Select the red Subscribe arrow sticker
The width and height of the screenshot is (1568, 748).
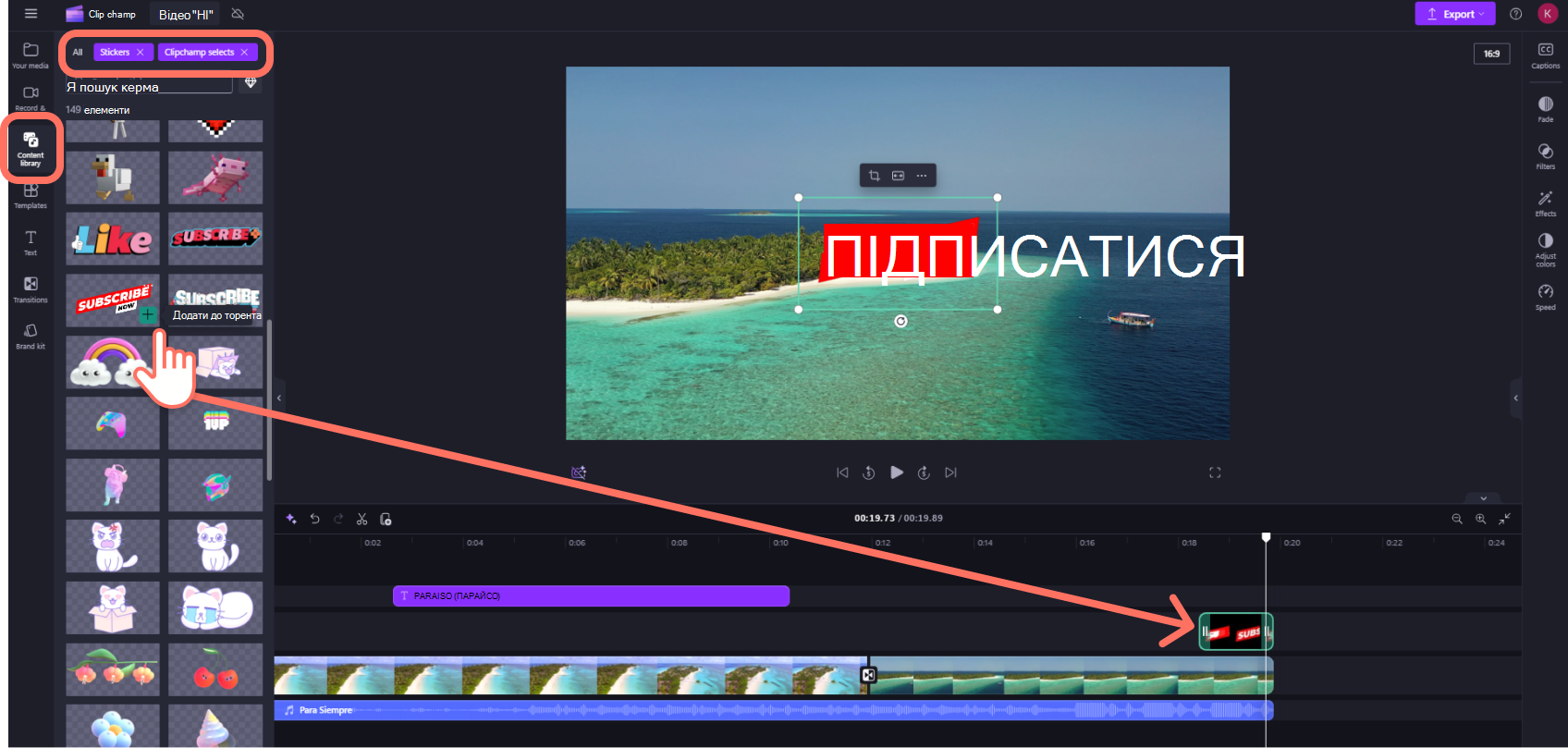tap(215, 239)
